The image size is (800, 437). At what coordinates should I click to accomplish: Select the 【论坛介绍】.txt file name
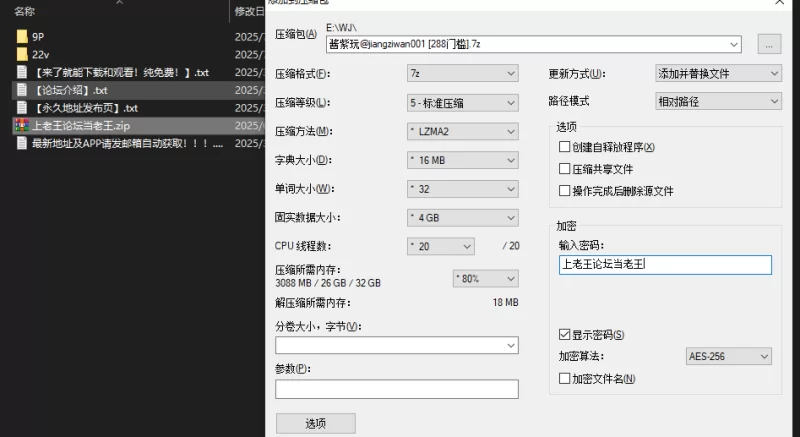point(70,90)
